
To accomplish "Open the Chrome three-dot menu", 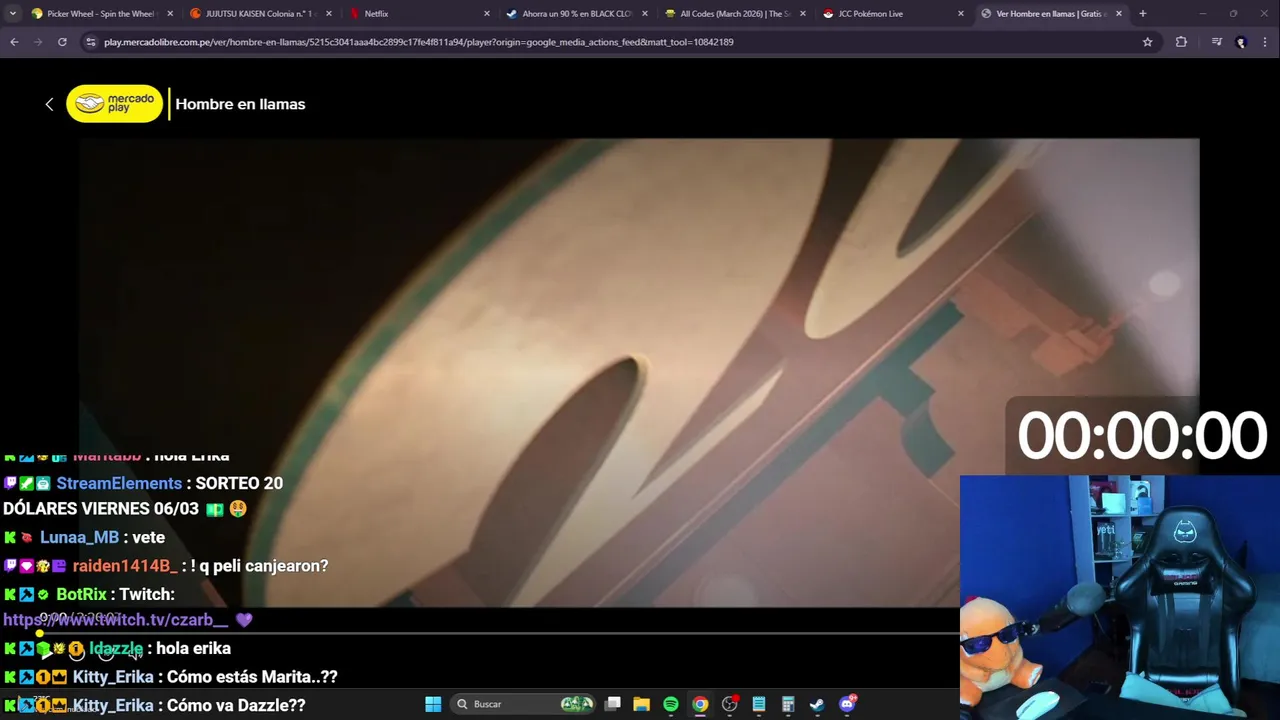I will click(1266, 42).
